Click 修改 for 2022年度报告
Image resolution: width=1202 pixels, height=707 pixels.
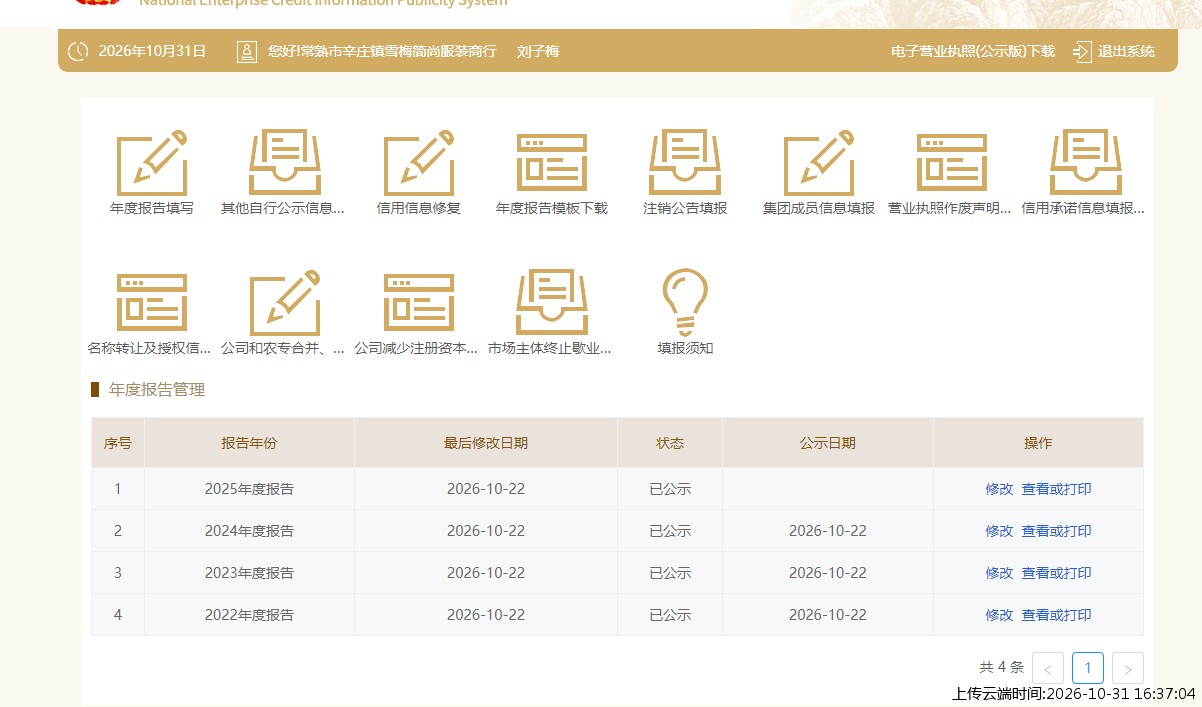[999, 615]
